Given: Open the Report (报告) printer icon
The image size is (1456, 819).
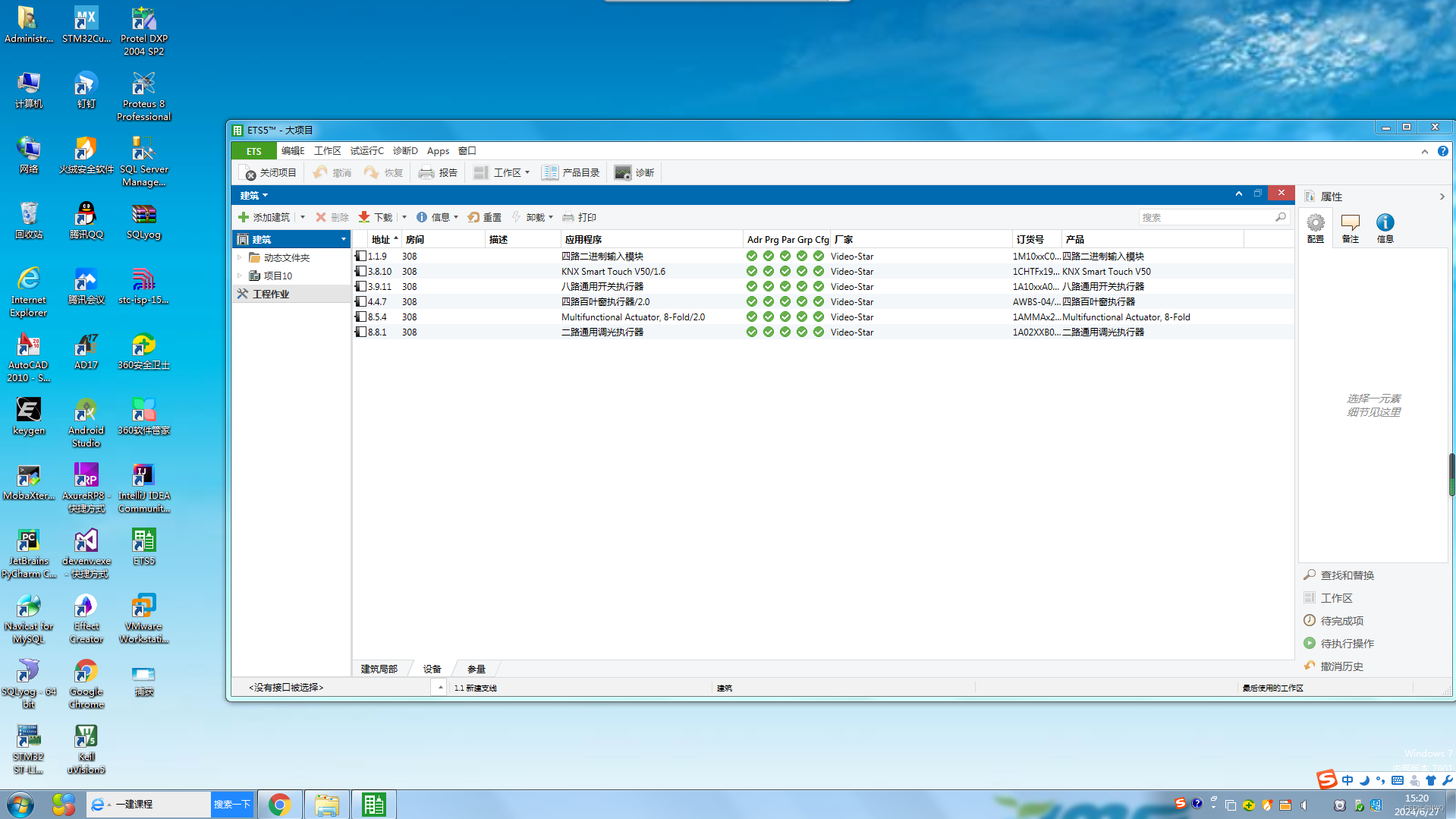Looking at the screenshot, I should (x=426, y=173).
